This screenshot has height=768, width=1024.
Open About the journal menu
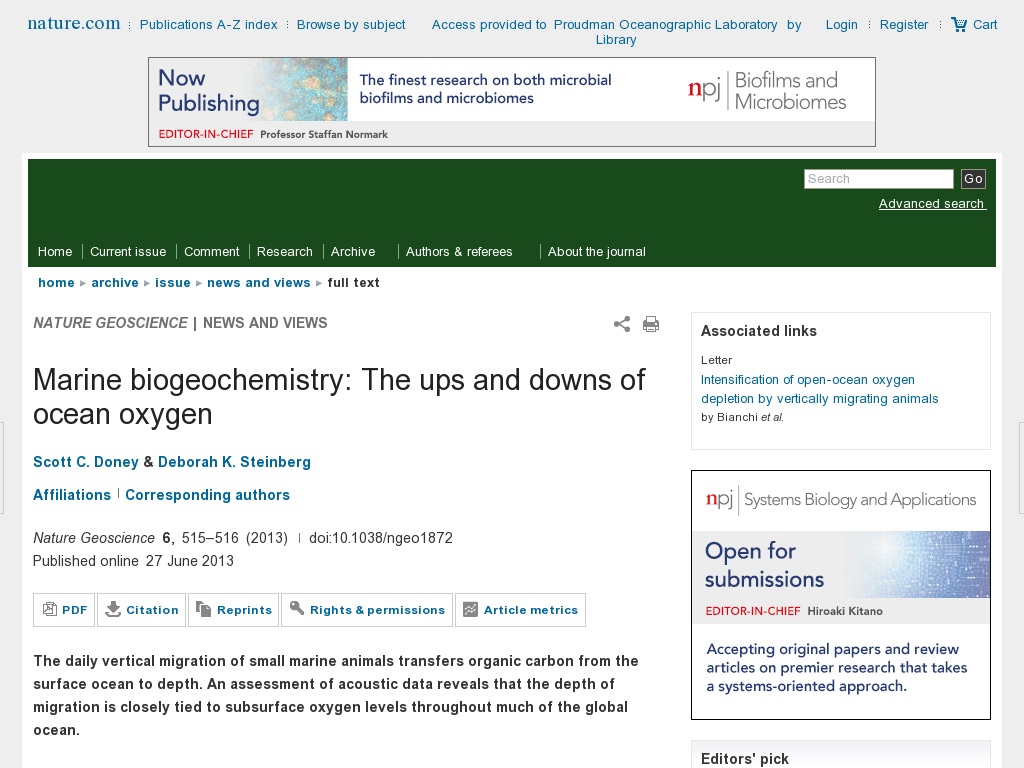click(597, 251)
